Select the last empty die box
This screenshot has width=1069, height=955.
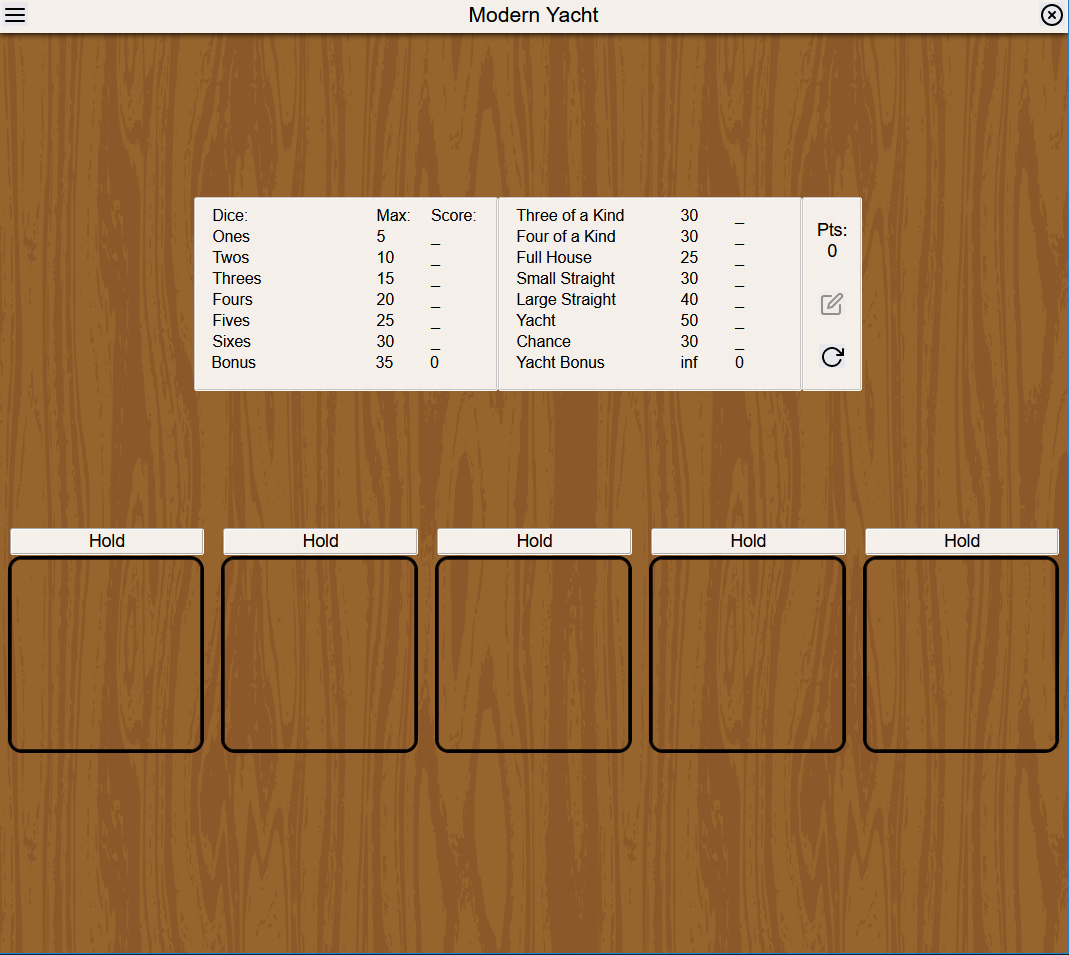tap(961, 654)
